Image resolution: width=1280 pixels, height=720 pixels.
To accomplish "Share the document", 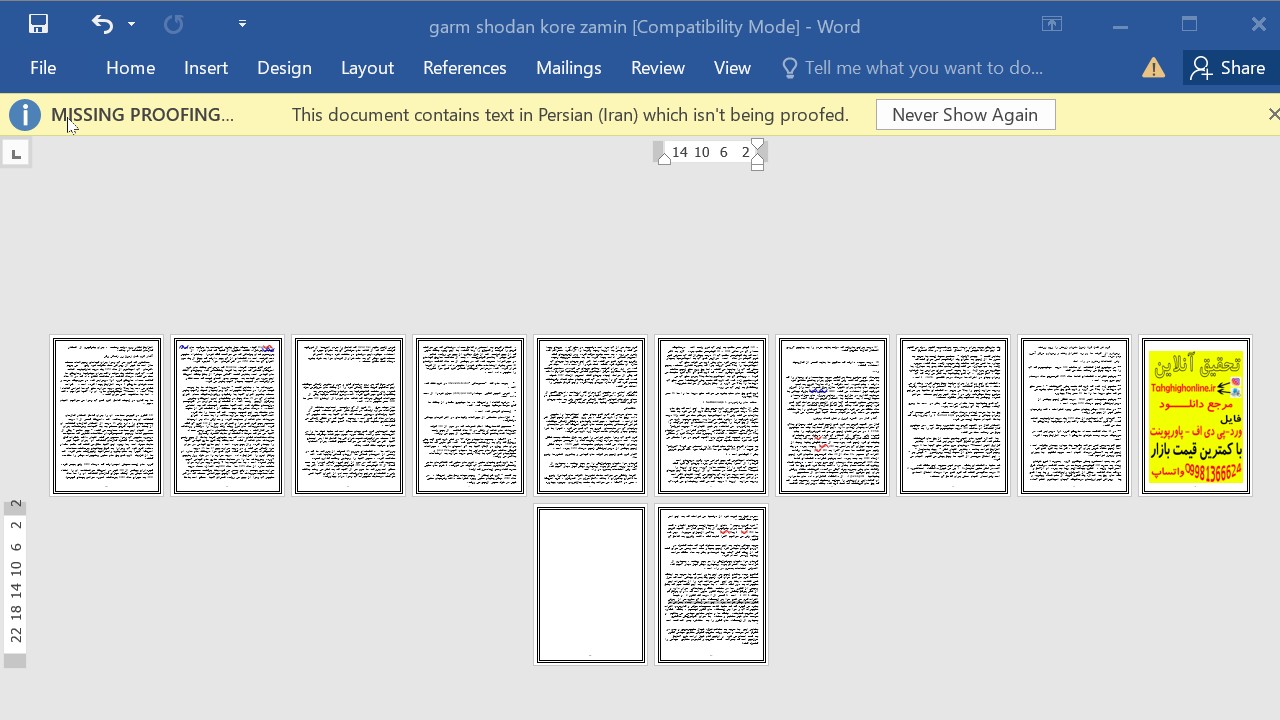I will (x=1228, y=68).
